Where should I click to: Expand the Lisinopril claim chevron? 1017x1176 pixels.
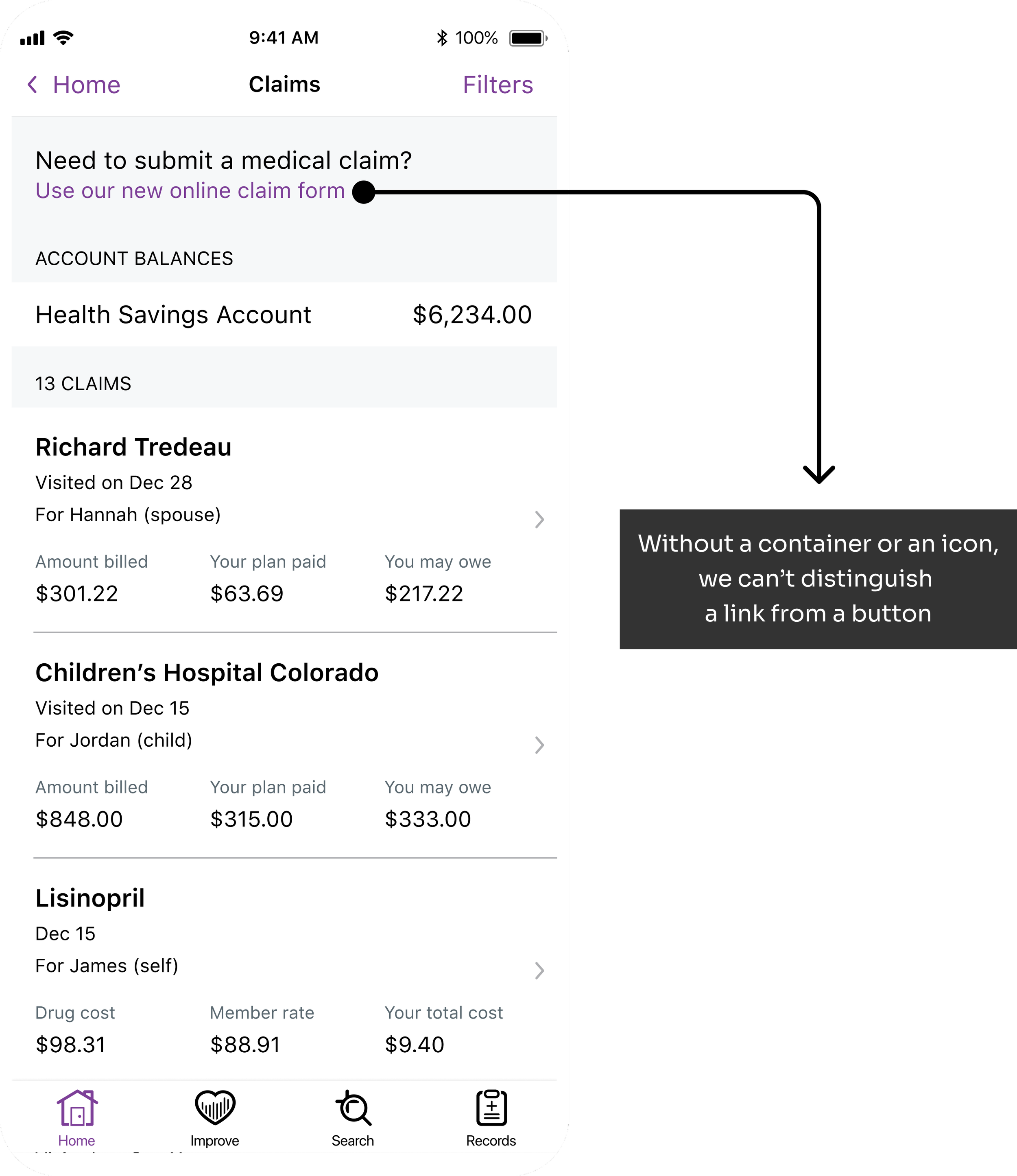pos(539,971)
